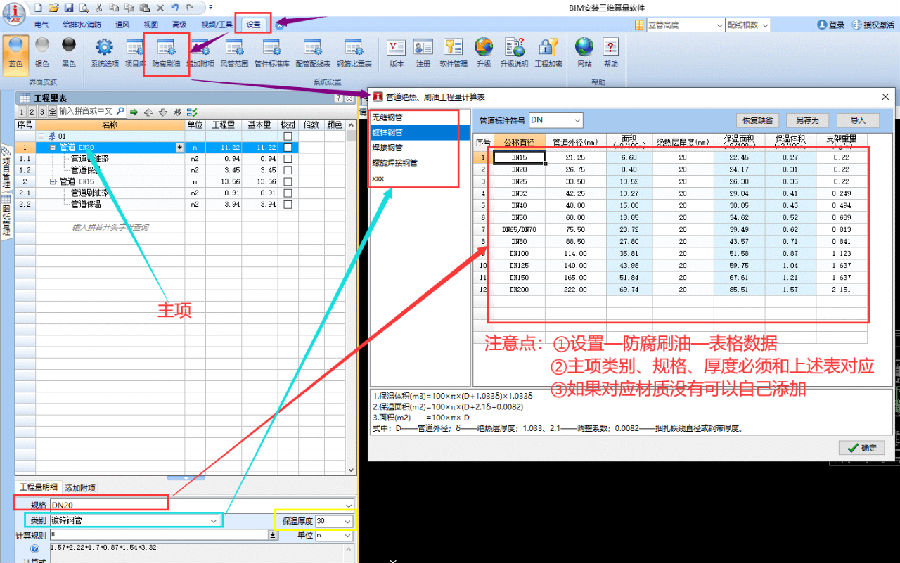Image resolution: width=900 pixels, height=563 pixels.
Task: Check the 校对 box for row 1.1
Action: [x=288, y=158]
